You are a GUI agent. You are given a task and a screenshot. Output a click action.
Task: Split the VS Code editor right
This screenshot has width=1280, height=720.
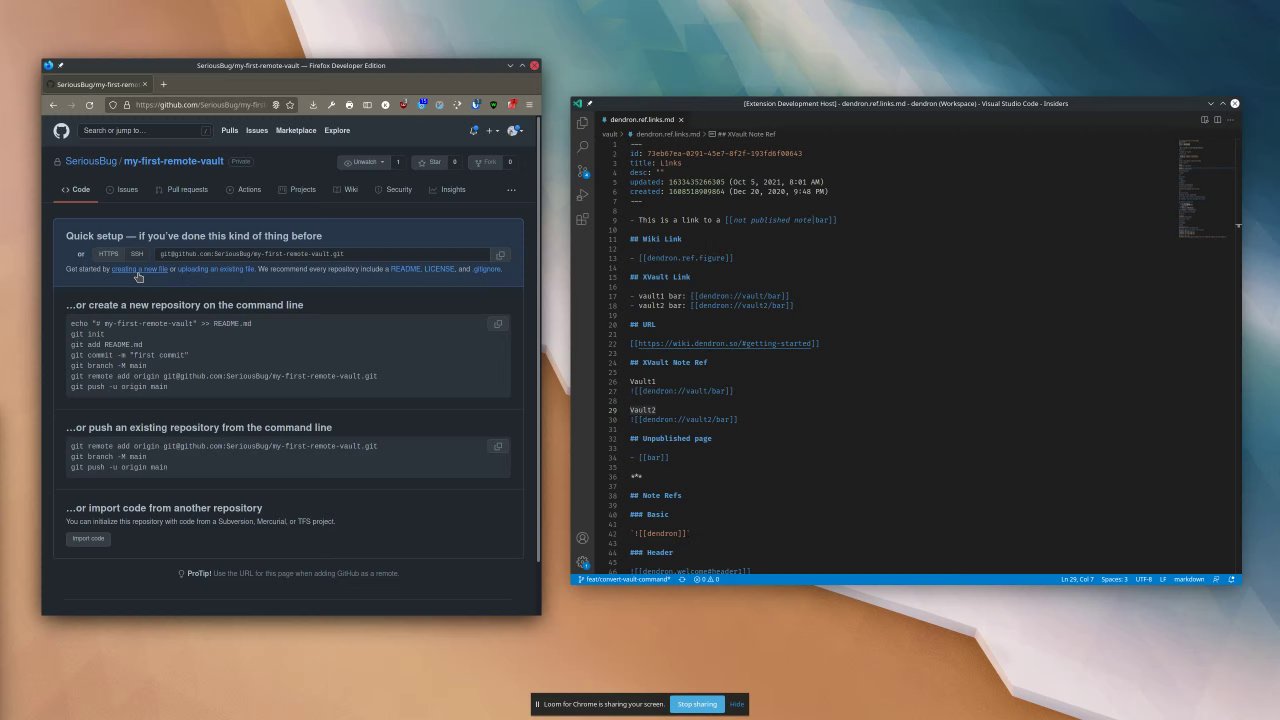tap(1218, 120)
